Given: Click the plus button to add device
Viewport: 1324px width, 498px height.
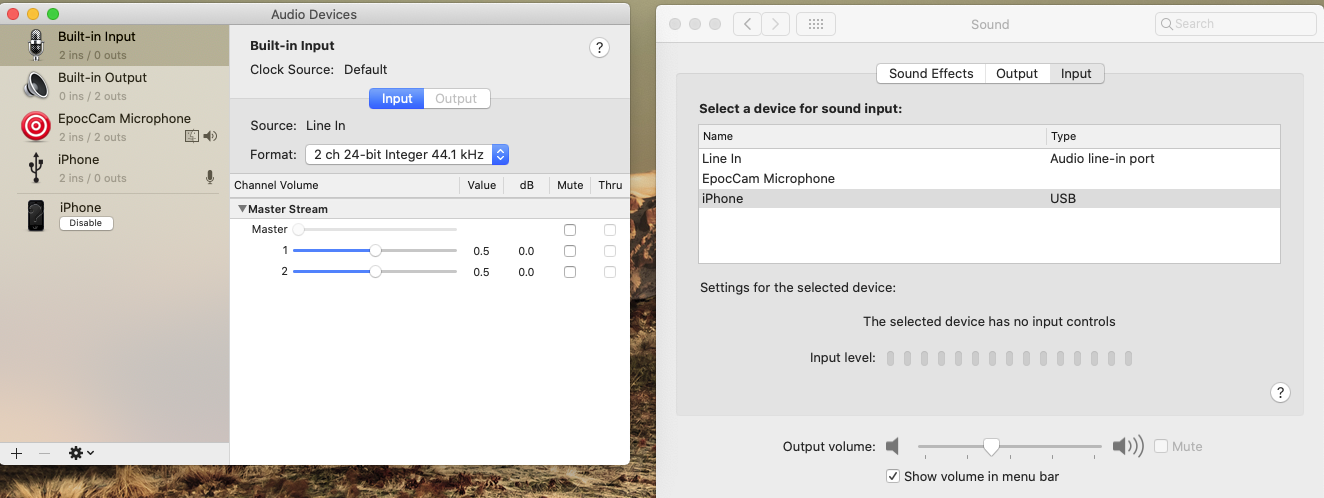Looking at the screenshot, I should click(16, 453).
